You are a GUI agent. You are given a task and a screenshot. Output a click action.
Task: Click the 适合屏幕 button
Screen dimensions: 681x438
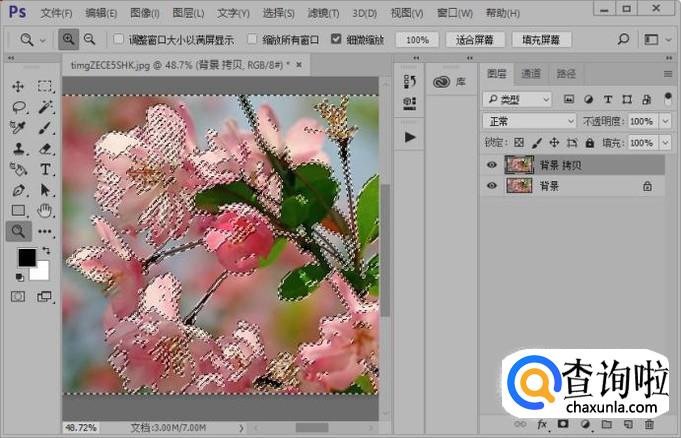tap(473, 40)
